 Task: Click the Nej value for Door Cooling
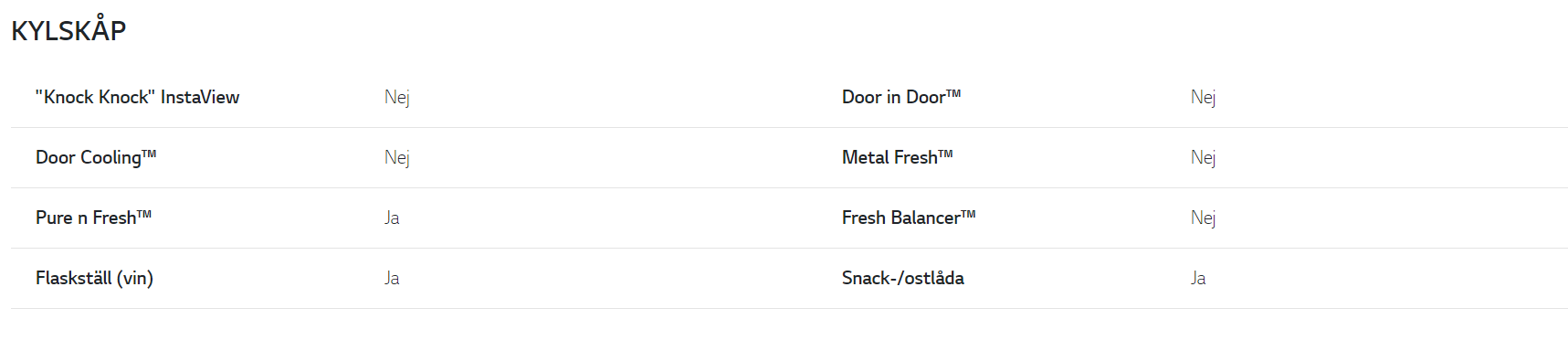pos(396,158)
